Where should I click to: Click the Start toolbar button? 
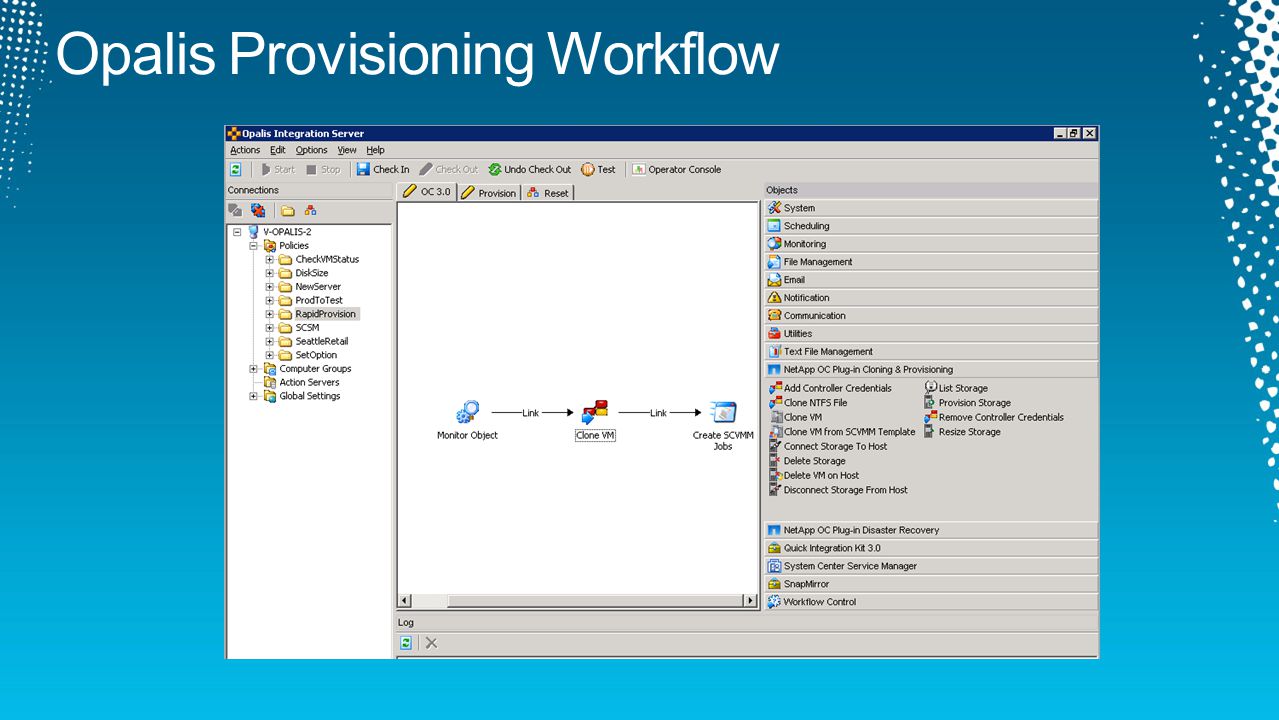(277, 170)
